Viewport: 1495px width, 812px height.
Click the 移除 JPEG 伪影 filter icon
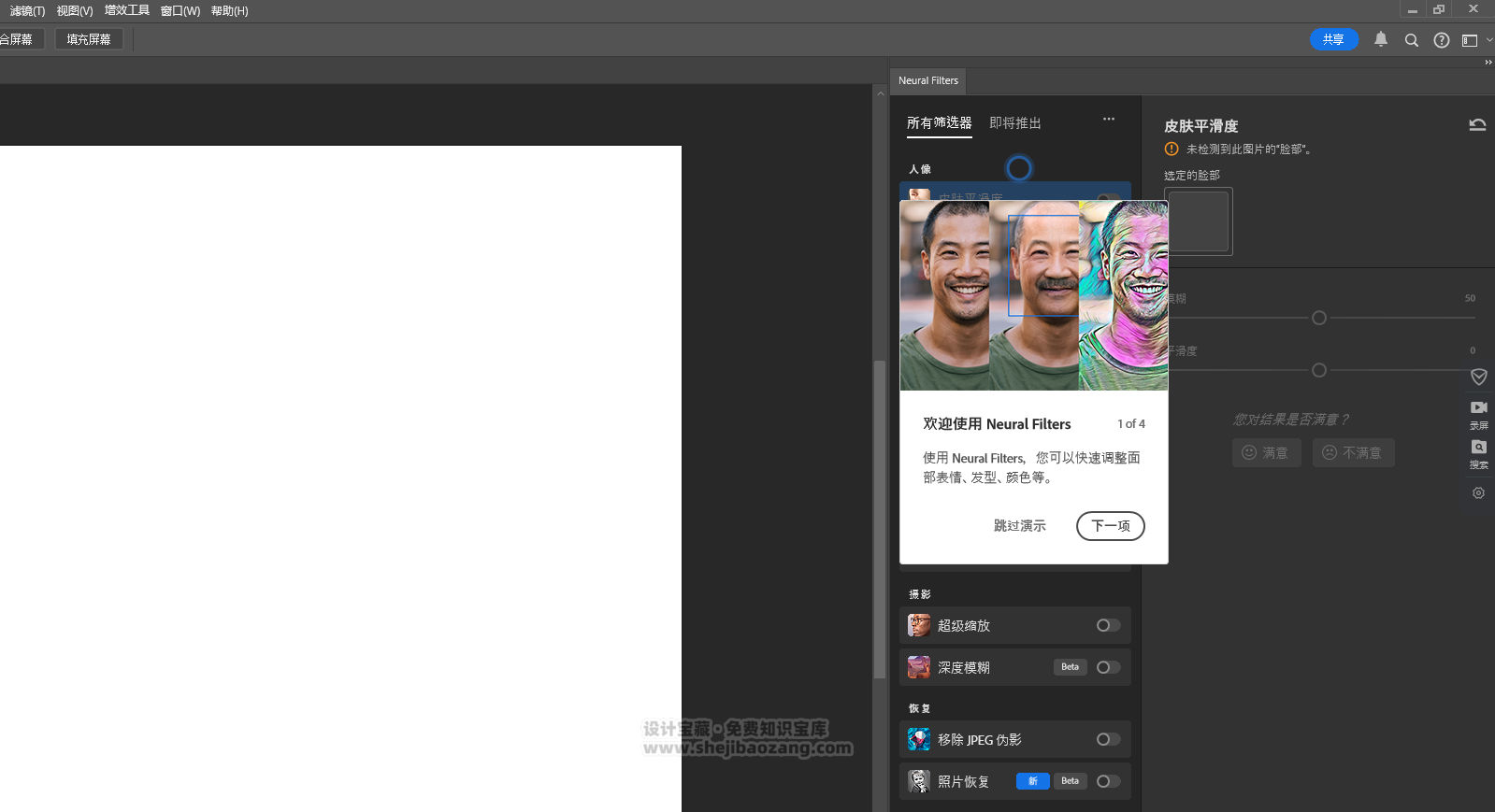tap(919, 739)
